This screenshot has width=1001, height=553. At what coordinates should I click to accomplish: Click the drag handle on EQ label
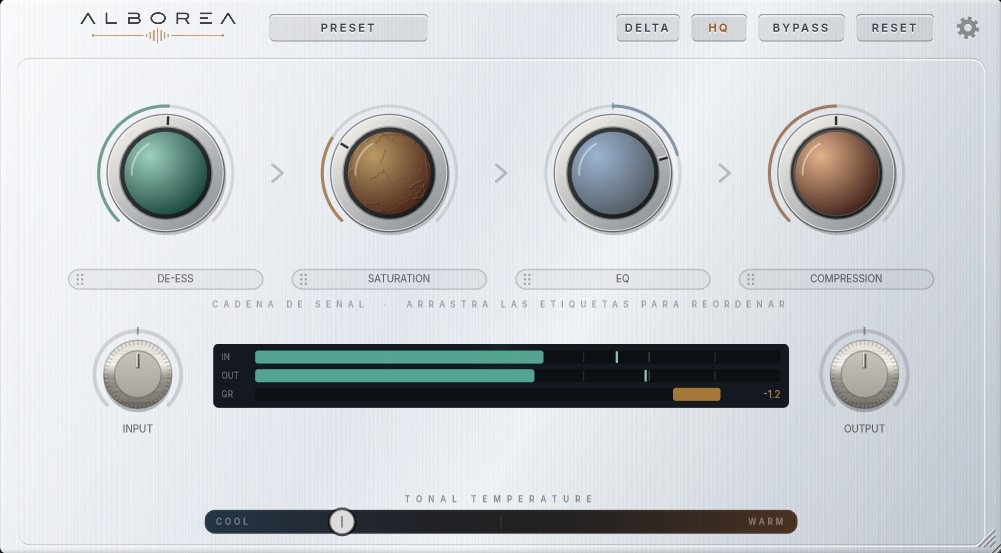click(x=527, y=279)
